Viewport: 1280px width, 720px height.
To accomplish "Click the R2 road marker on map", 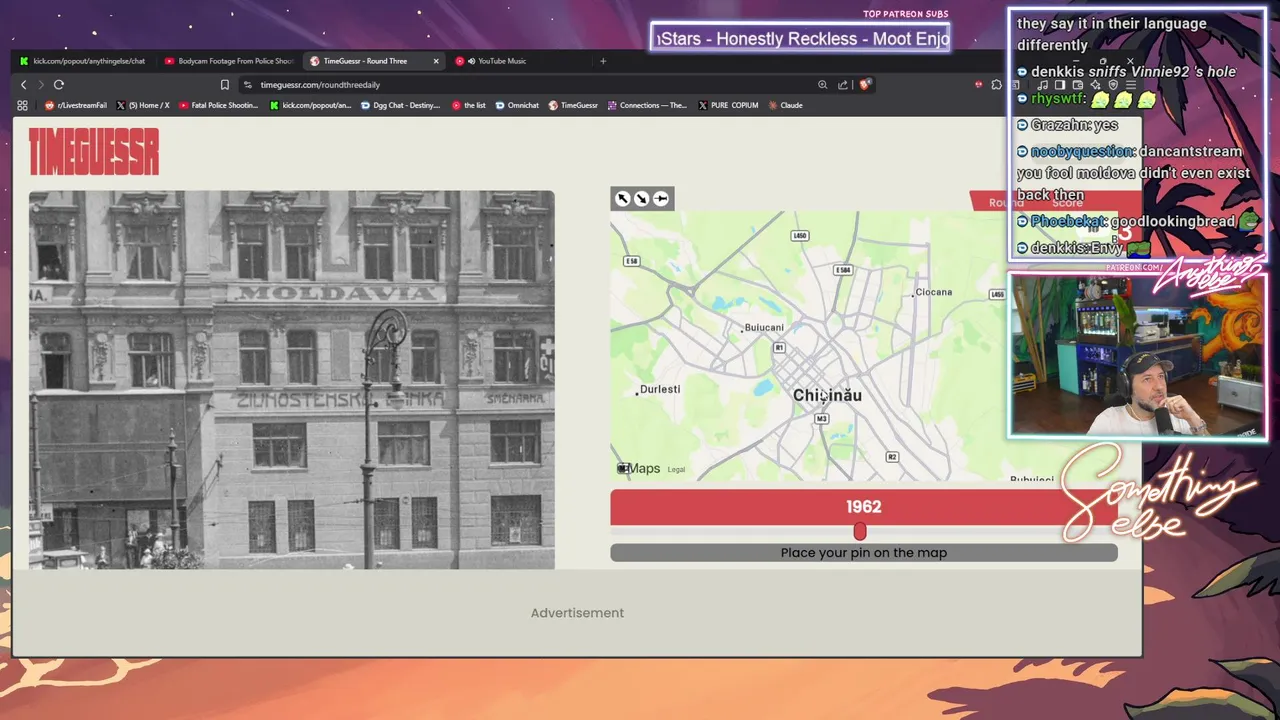I will click(x=892, y=457).
